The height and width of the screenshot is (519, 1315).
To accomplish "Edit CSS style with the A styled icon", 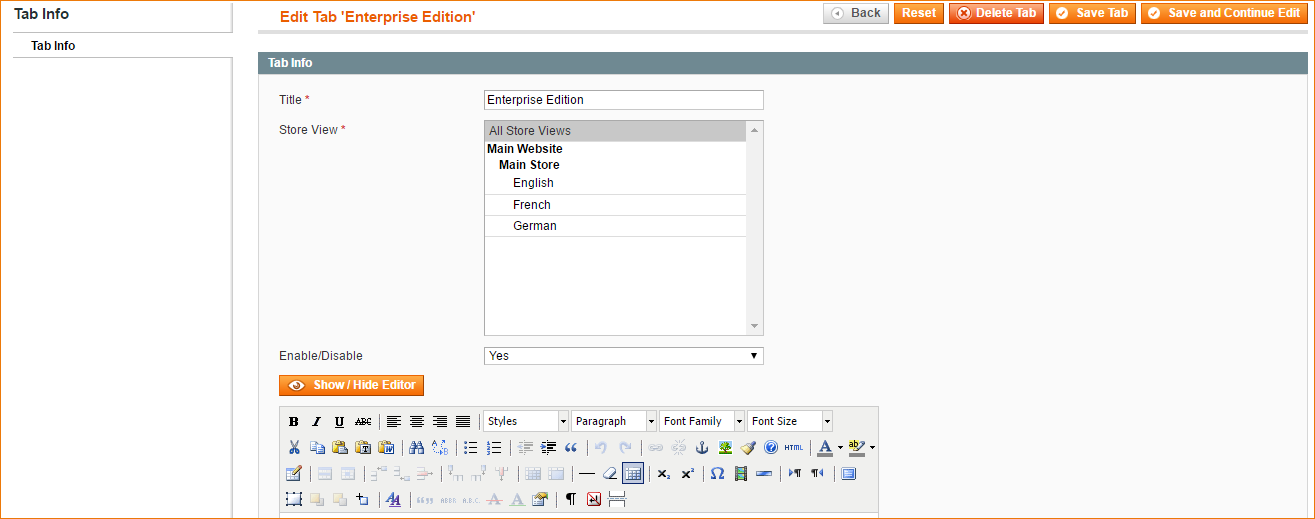I will 394,499.
